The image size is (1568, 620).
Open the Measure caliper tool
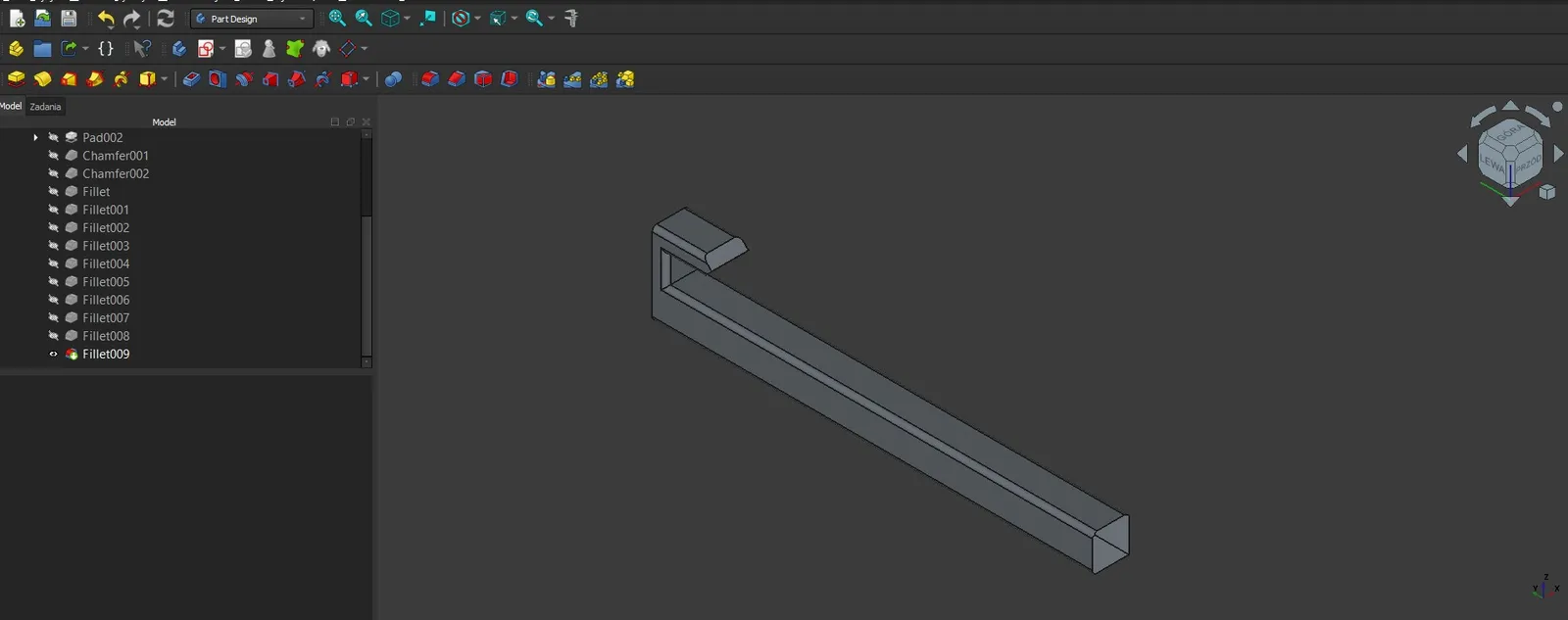pyautogui.click(x=572, y=19)
